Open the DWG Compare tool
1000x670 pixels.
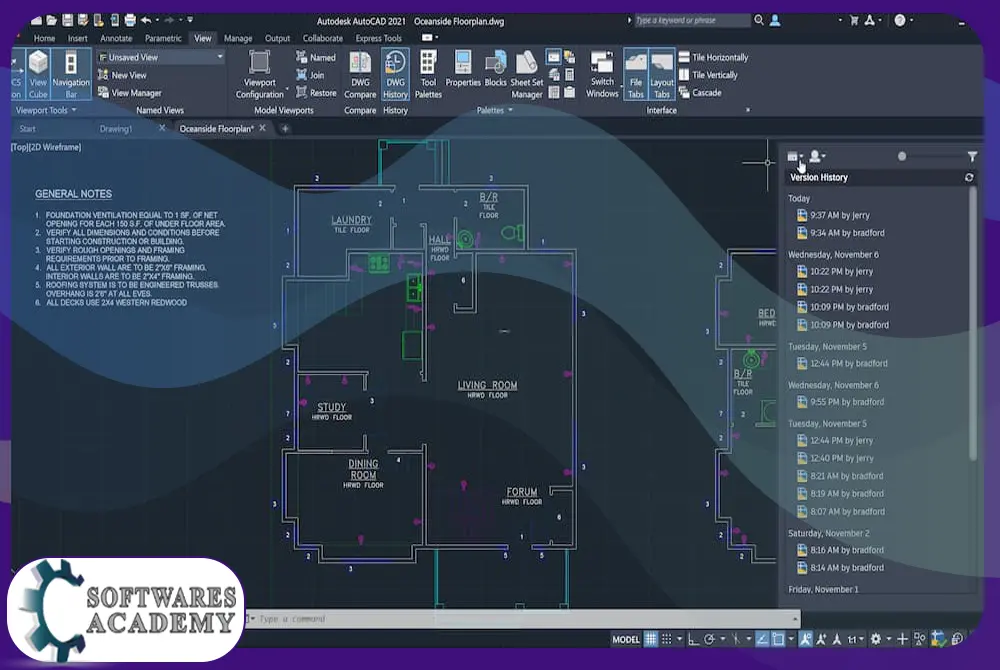pos(360,75)
